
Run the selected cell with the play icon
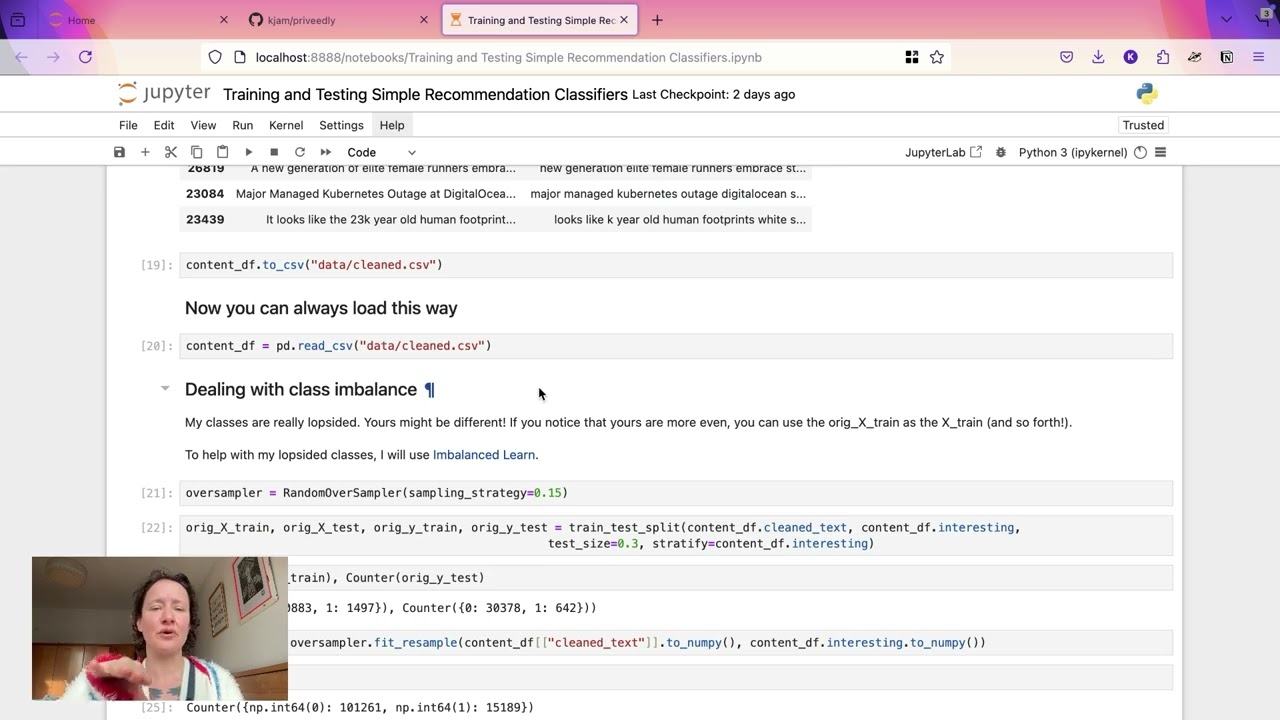pyautogui.click(x=248, y=152)
